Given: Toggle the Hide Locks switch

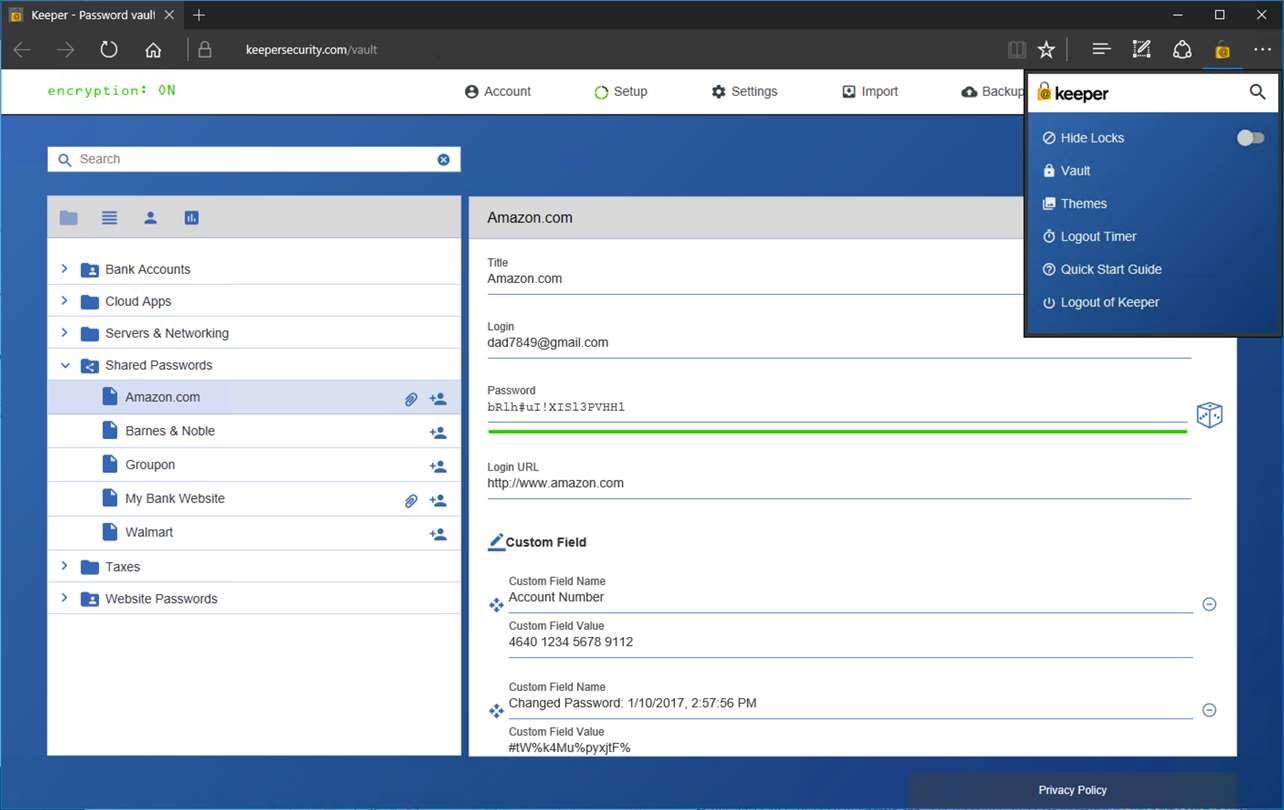Looking at the screenshot, I should (1251, 138).
